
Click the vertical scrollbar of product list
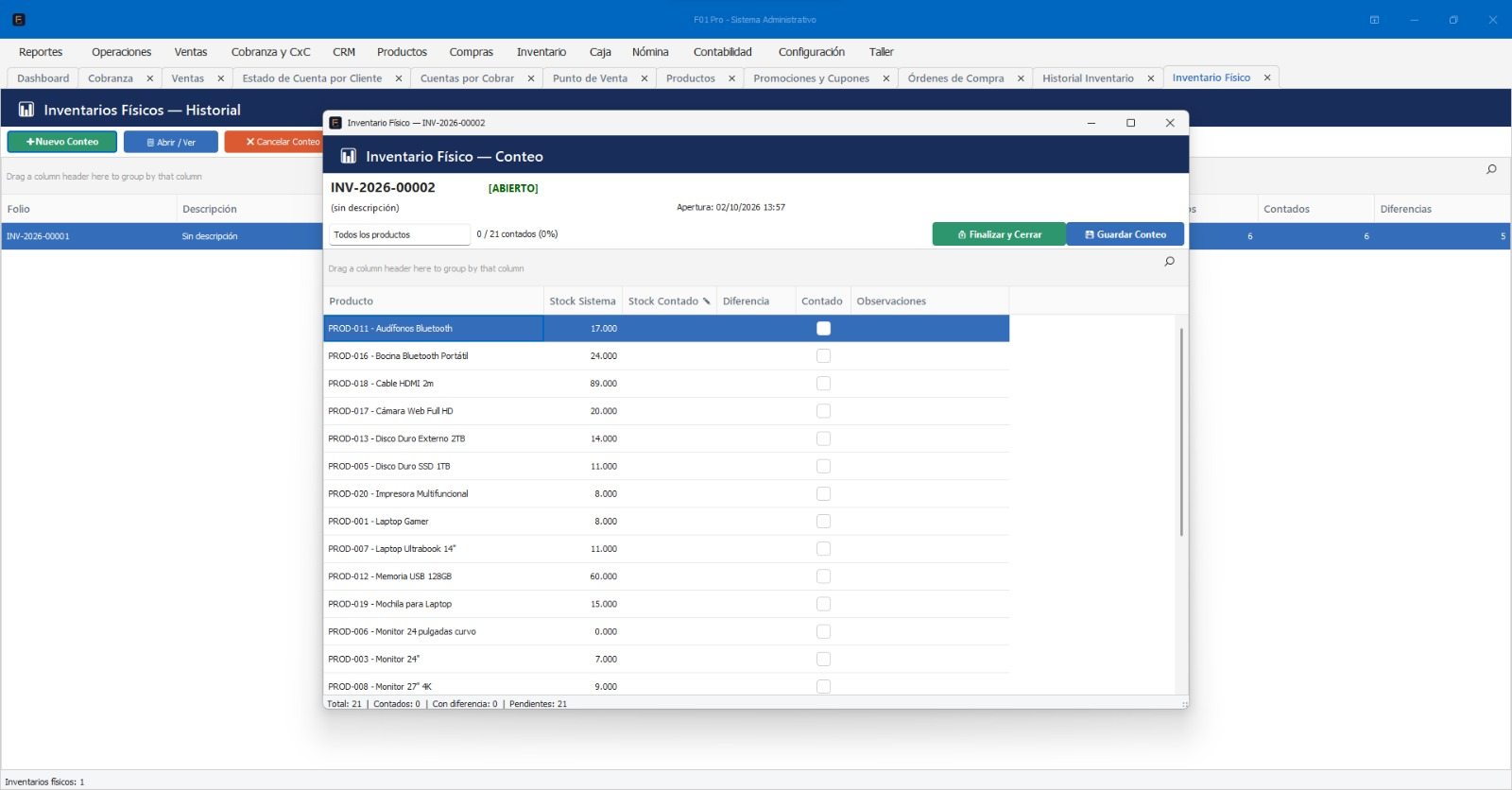(1181, 432)
